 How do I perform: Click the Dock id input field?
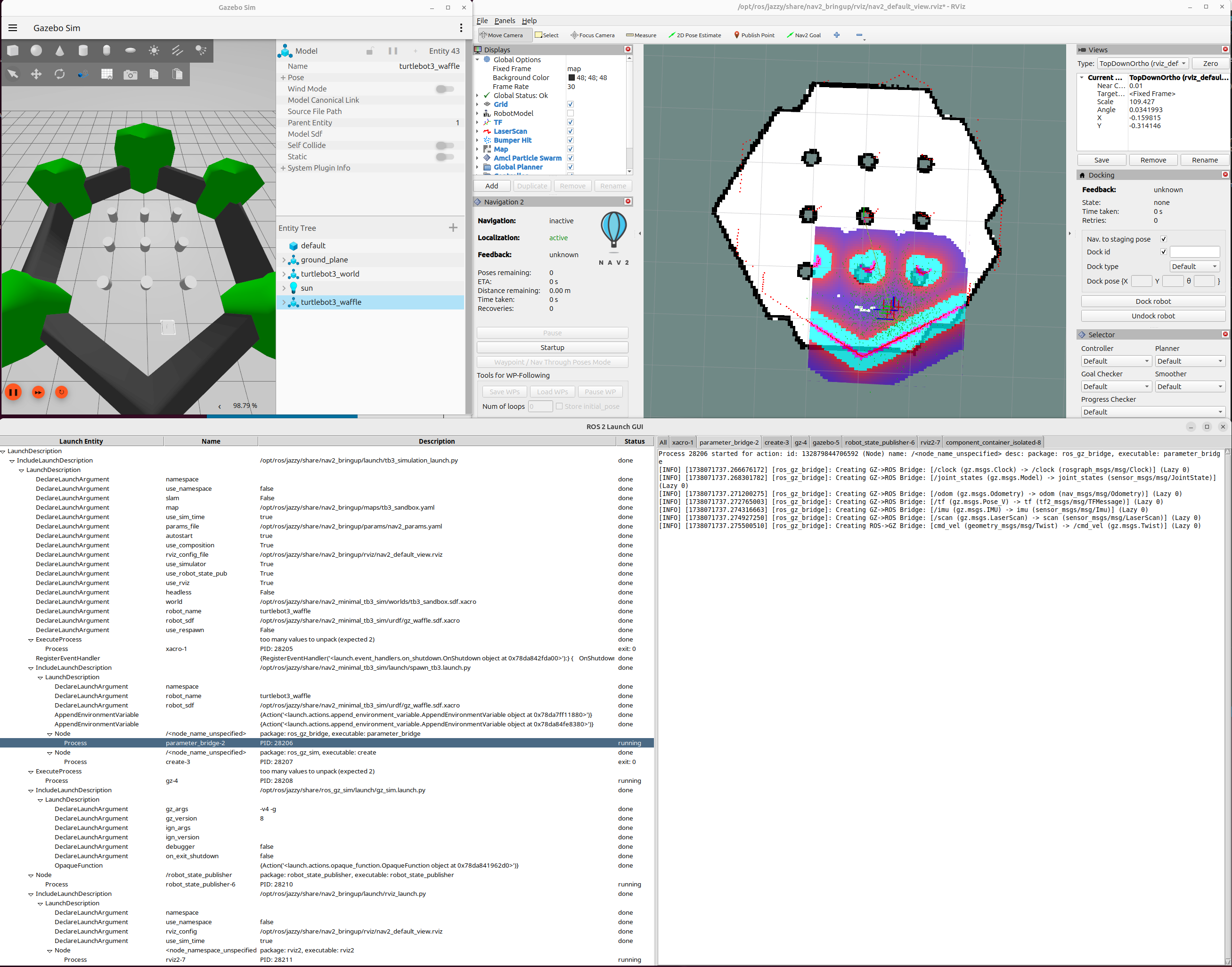coord(1194,252)
